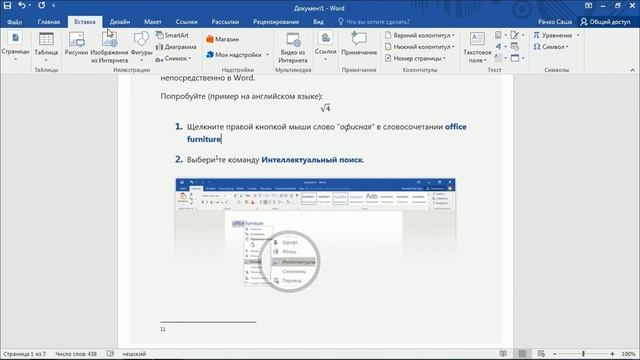640x360 pixels.
Task: Change language чешский in status bar
Action: (134, 353)
